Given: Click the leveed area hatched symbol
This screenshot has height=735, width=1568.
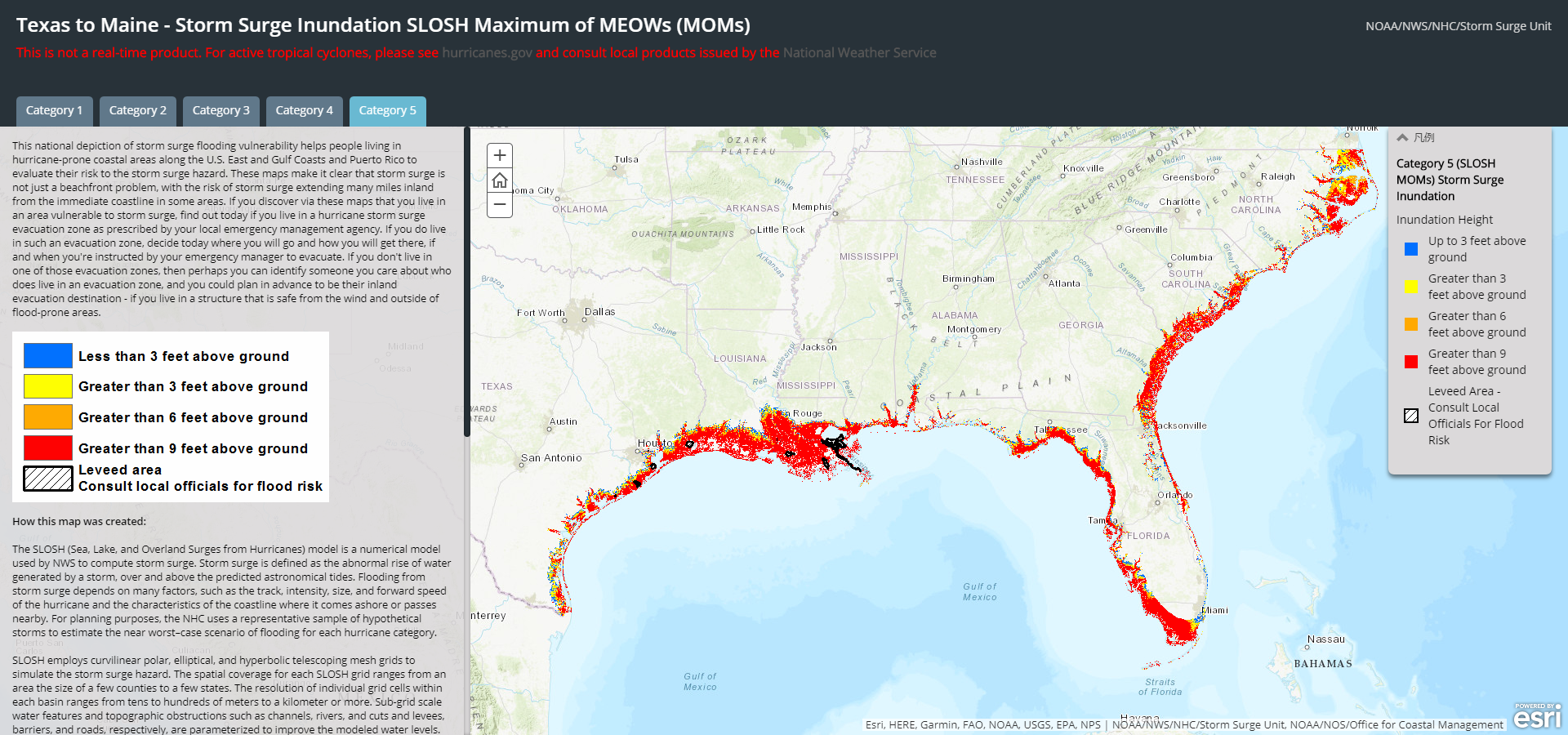Looking at the screenshot, I should tap(1410, 416).
